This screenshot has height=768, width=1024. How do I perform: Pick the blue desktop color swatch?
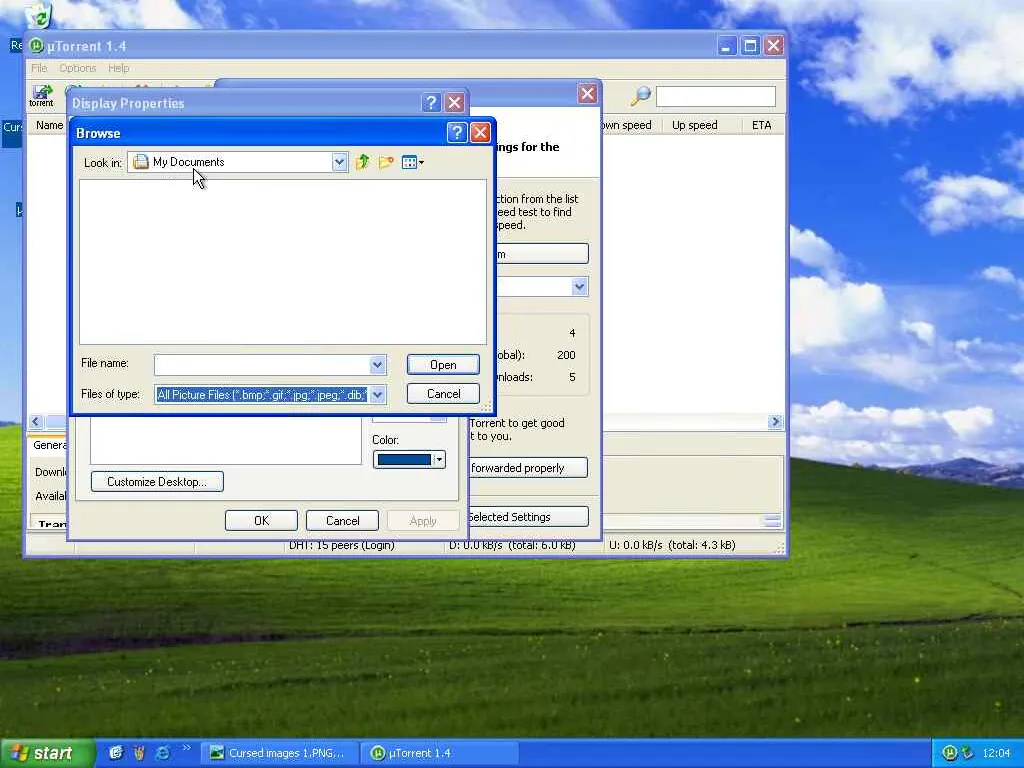coord(404,460)
